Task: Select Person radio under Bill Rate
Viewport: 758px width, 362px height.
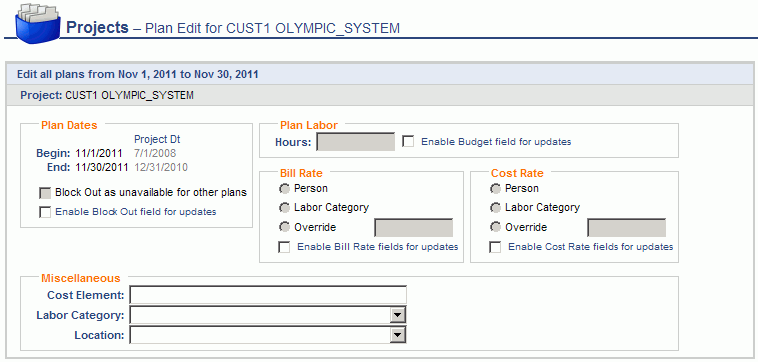Action: tap(284, 188)
